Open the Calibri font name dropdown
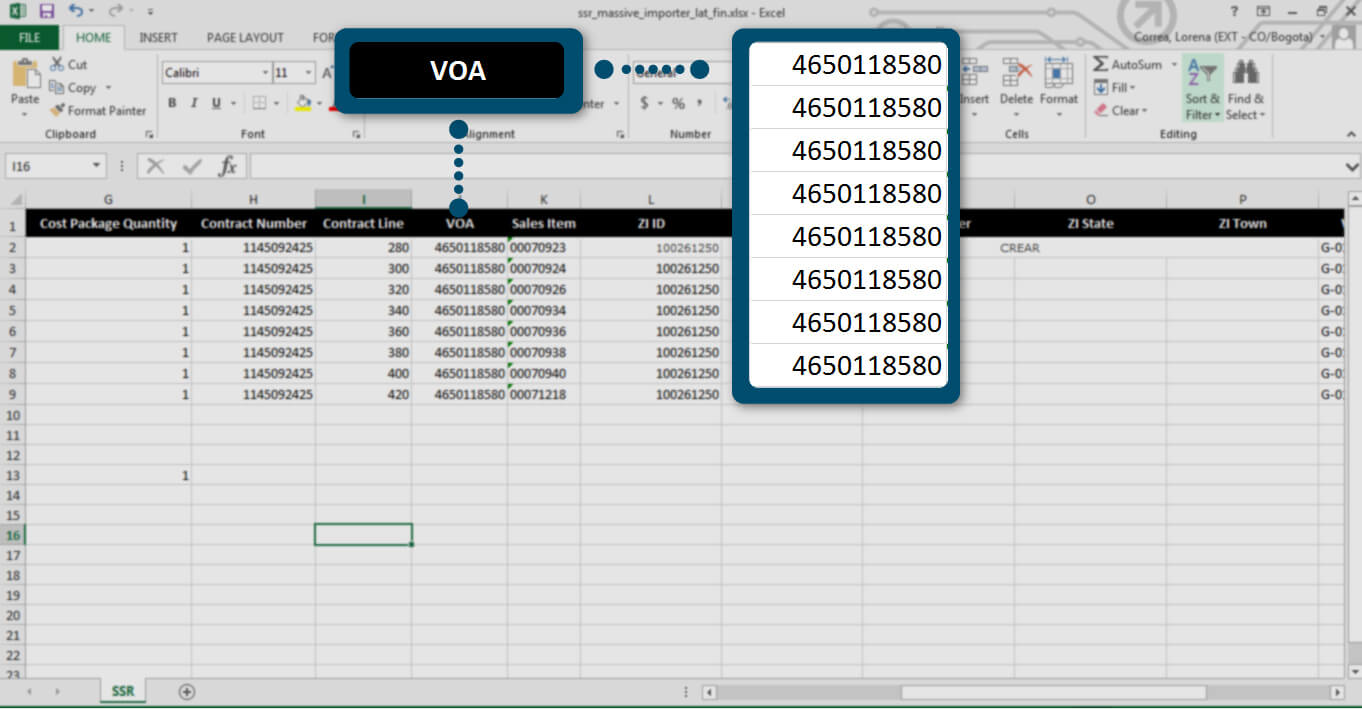1362x709 pixels. tap(265, 73)
